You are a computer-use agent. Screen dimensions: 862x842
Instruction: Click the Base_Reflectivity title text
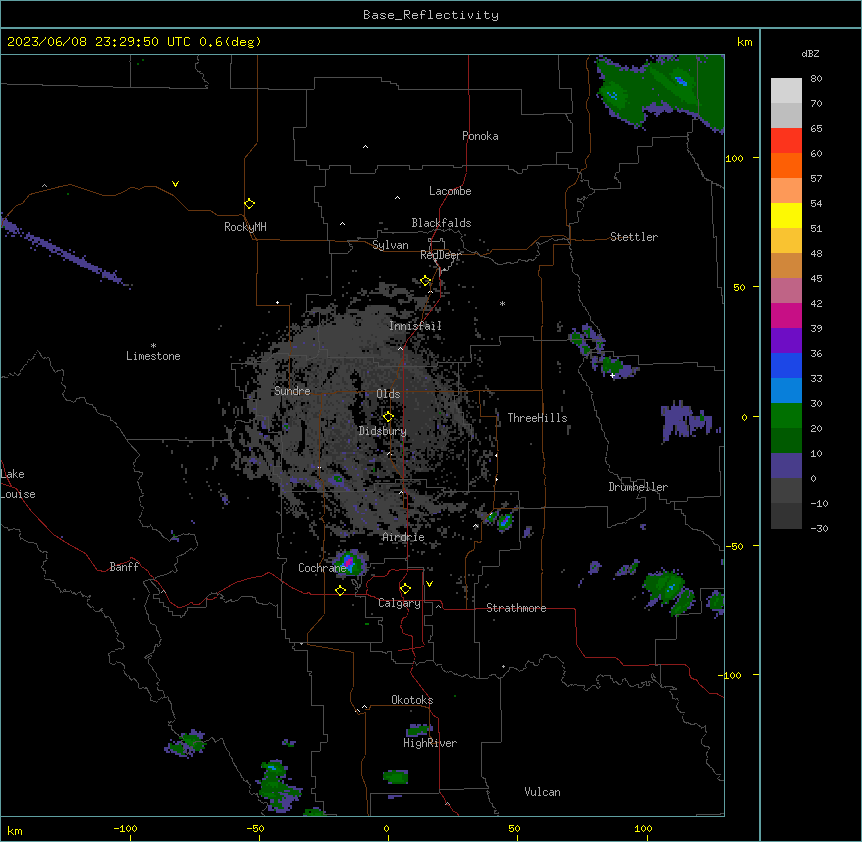click(431, 15)
